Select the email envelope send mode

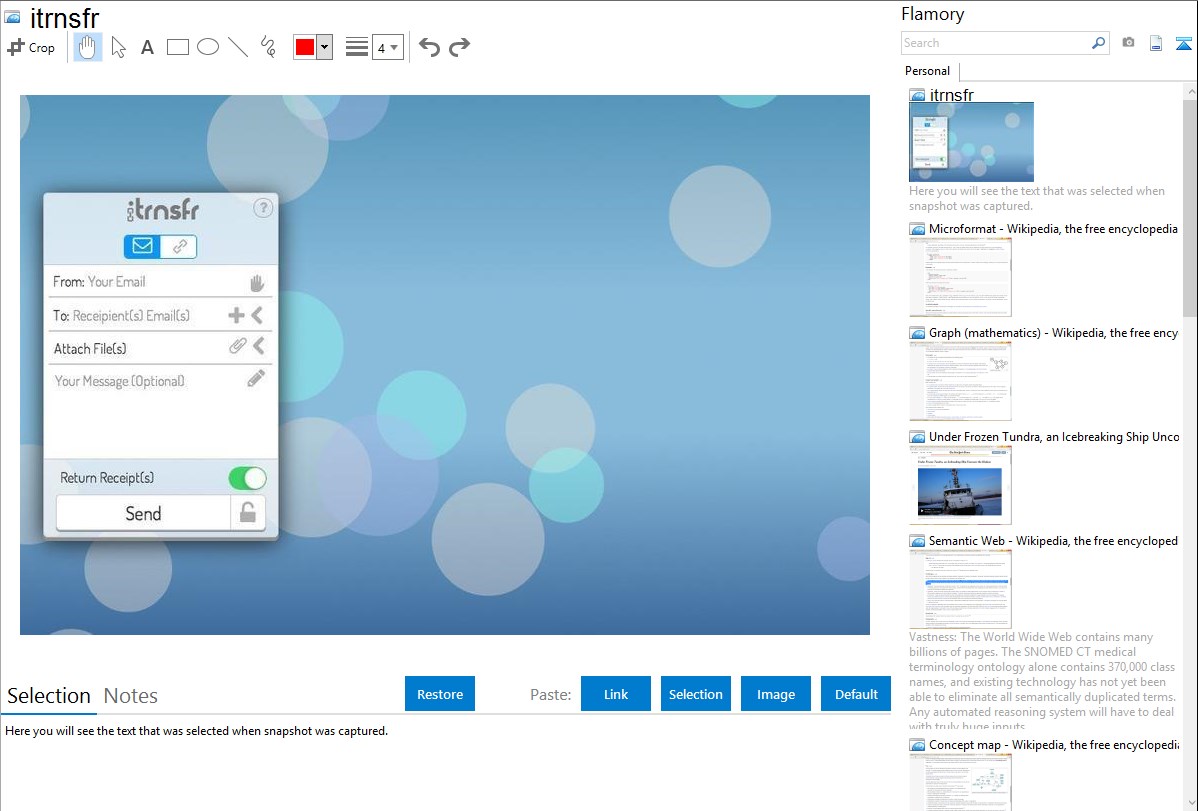pyautogui.click(x=142, y=246)
